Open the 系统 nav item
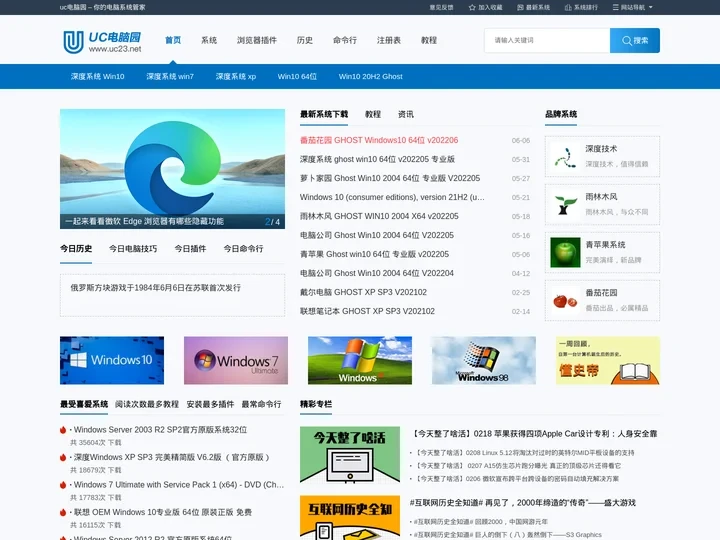The width and height of the screenshot is (720, 540). click(209, 40)
